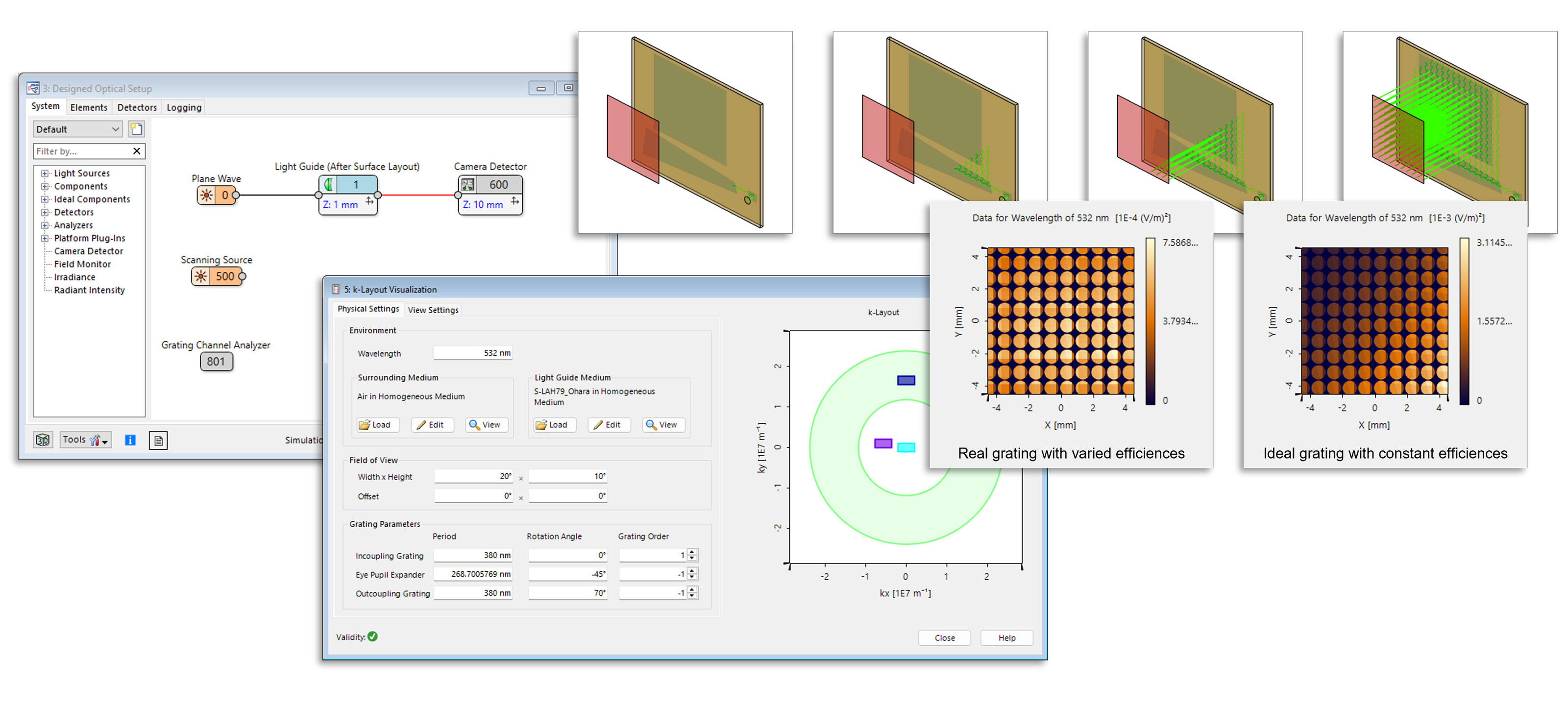Click the Light Guide element 1 icon

tap(329, 185)
